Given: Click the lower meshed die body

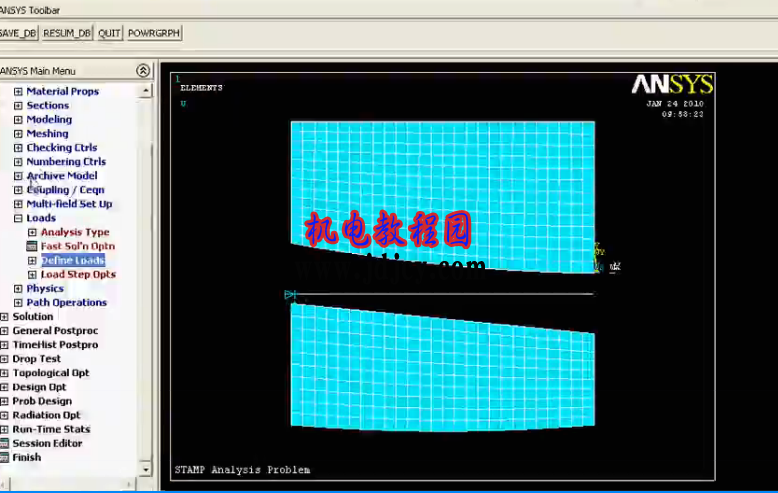Looking at the screenshot, I should (443, 370).
